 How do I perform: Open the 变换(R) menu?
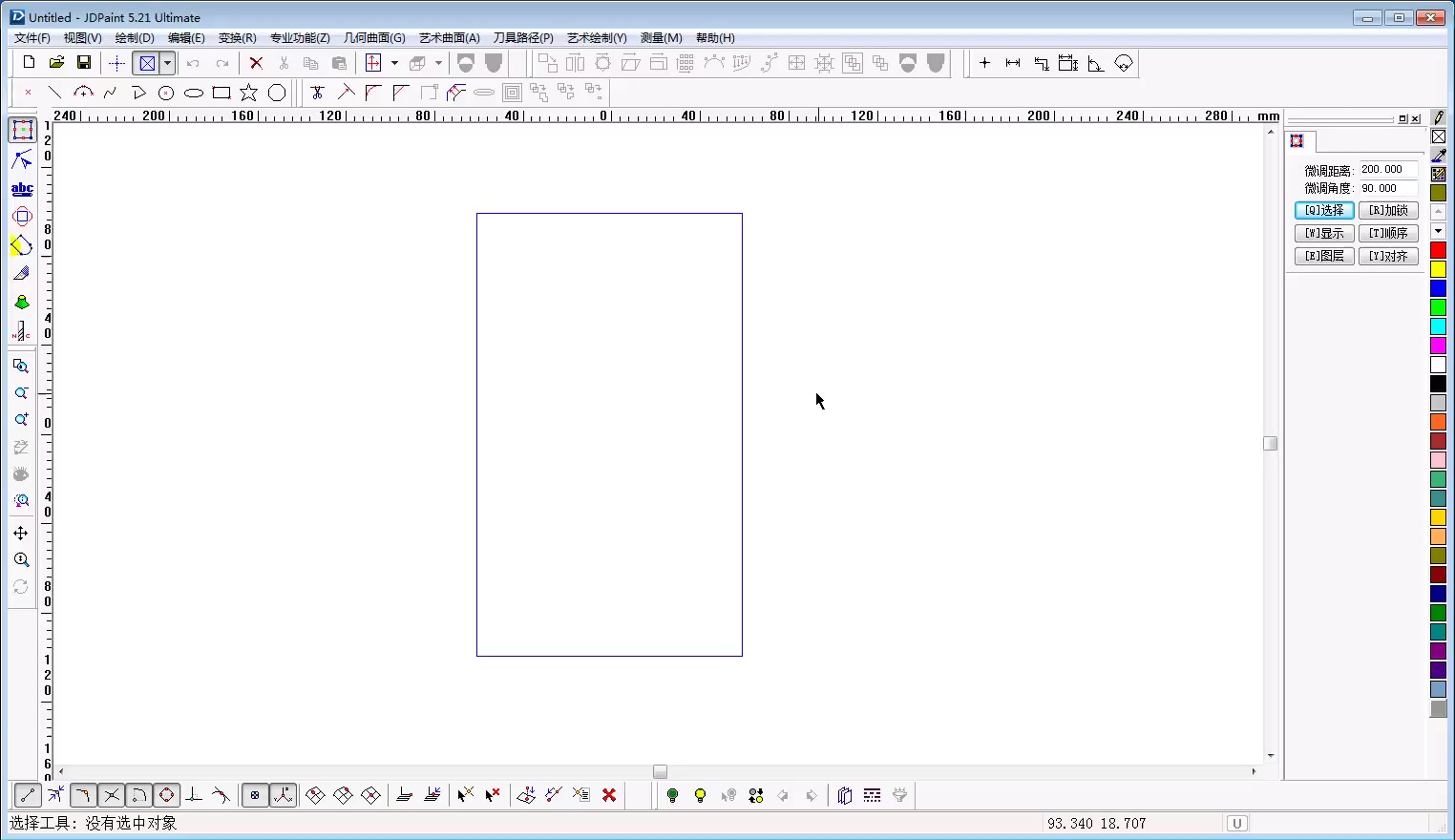click(x=237, y=38)
